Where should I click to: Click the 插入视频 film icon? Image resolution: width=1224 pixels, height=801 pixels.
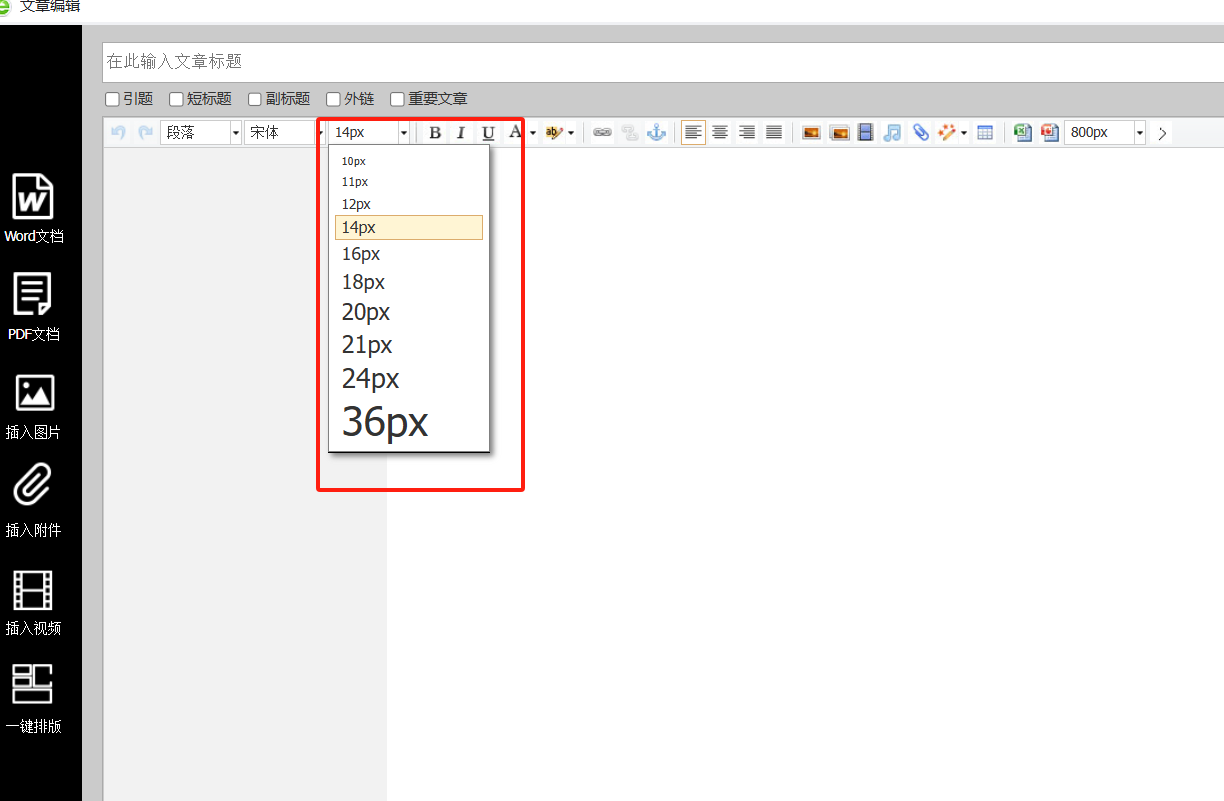[x=33, y=589]
